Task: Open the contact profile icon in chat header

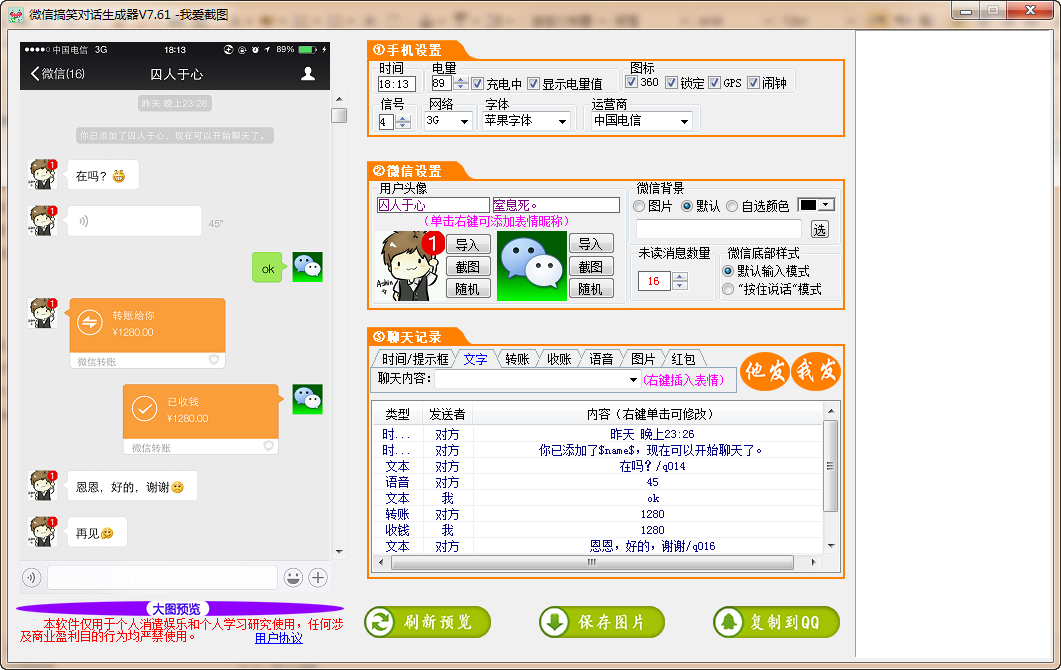Action: [308, 73]
